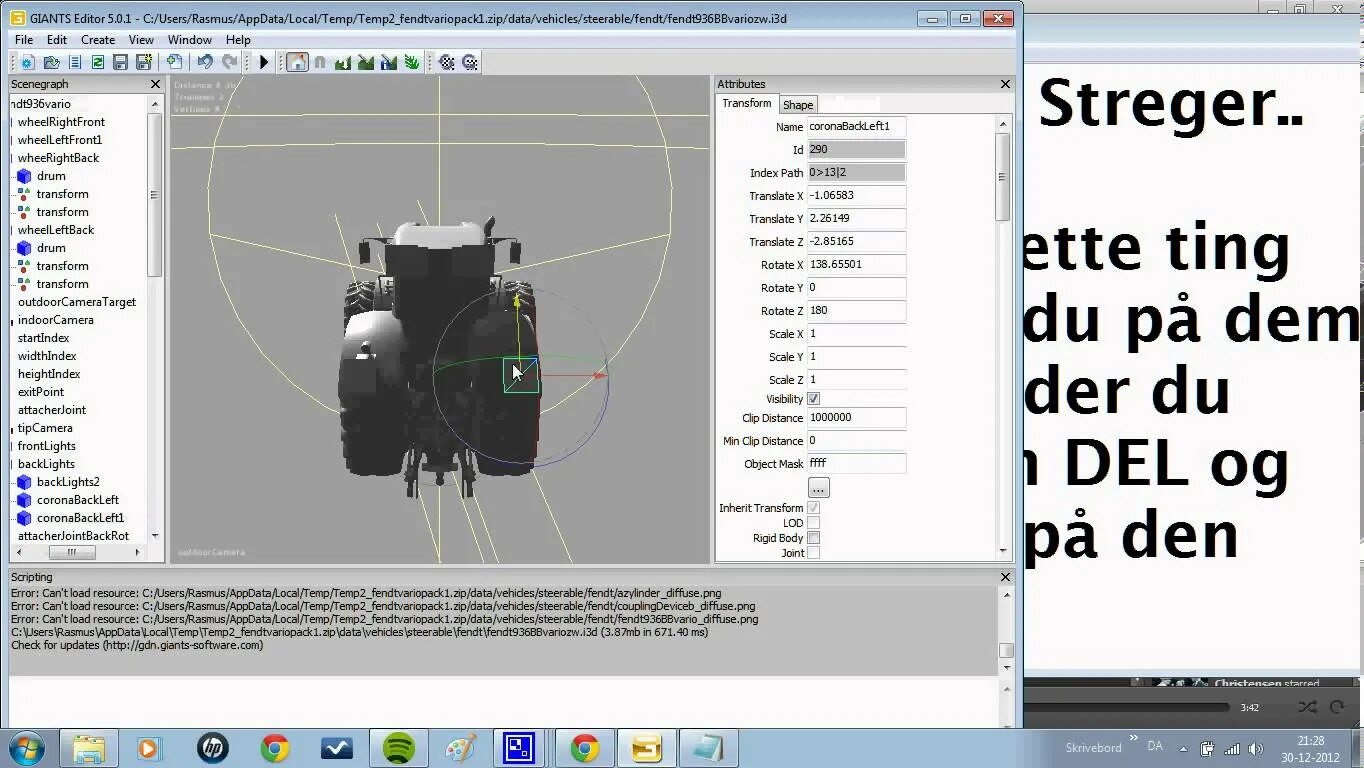Open the View menu
This screenshot has height=768, width=1364.
pyautogui.click(x=141, y=40)
